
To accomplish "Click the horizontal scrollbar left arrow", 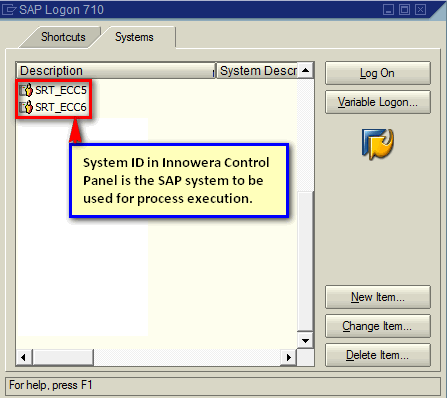I will click(23, 358).
